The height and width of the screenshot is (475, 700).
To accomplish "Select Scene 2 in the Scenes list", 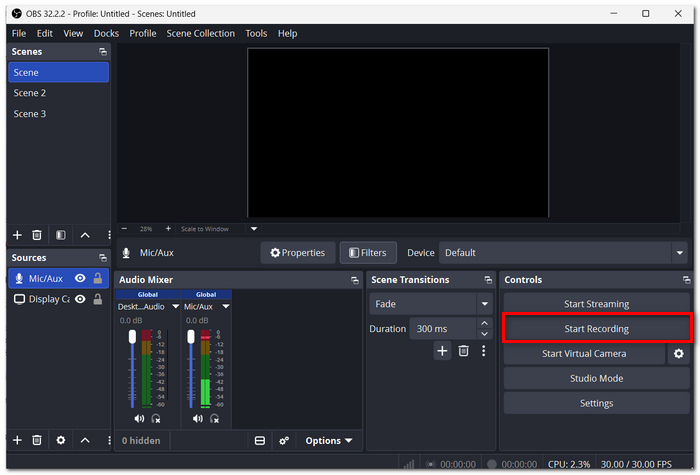I will point(58,93).
